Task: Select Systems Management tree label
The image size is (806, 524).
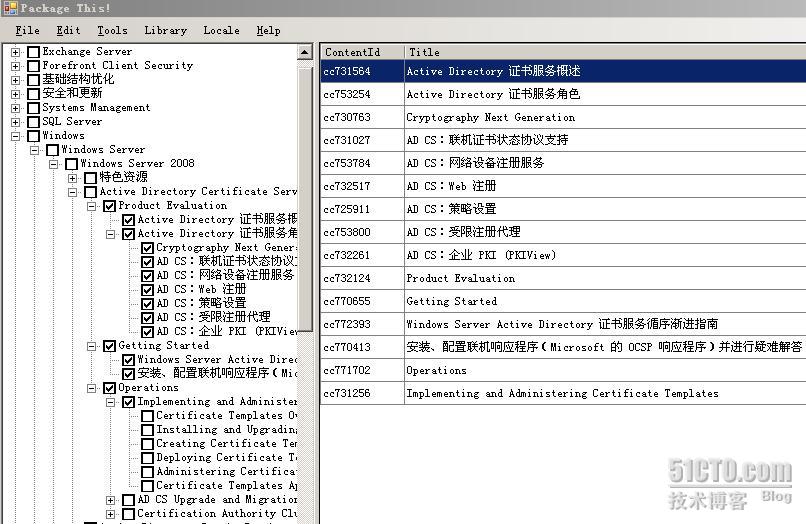Action: pos(96,108)
